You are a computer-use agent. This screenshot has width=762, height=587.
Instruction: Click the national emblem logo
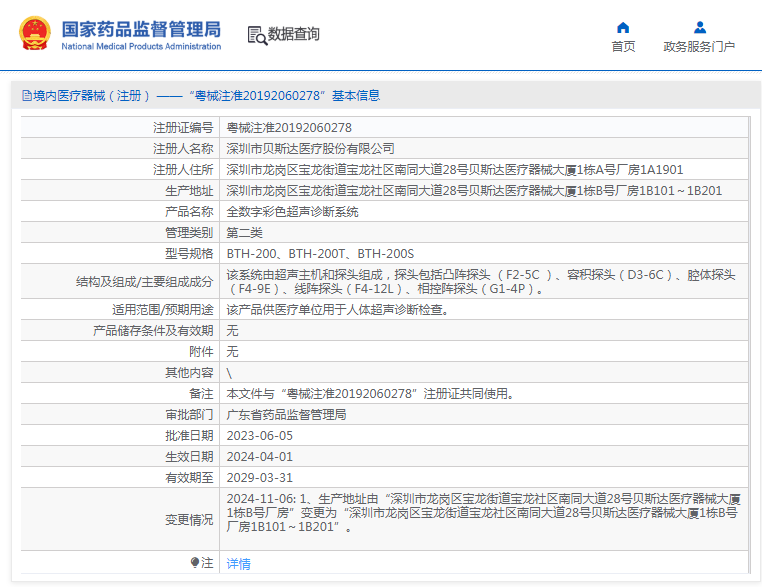tap(35, 34)
